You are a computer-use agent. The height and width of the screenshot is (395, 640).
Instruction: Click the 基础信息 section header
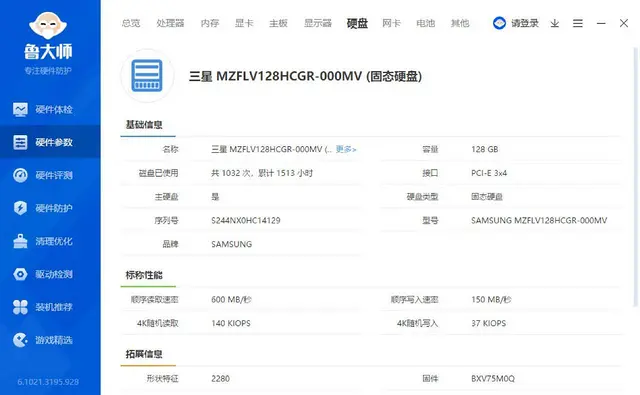(144, 125)
